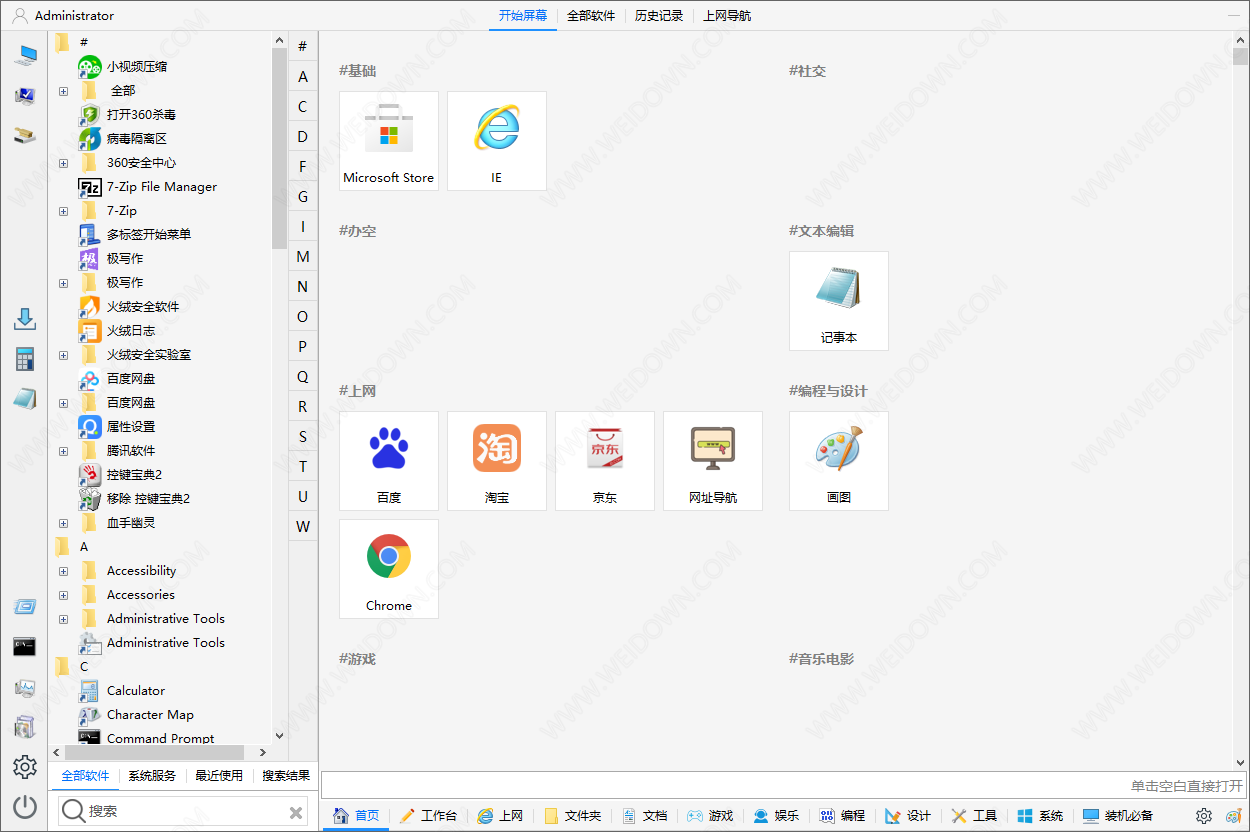Image resolution: width=1250 pixels, height=832 pixels.
Task: Open the 记事本 notepad tile
Action: pyautogui.click(x=839, y=301)
